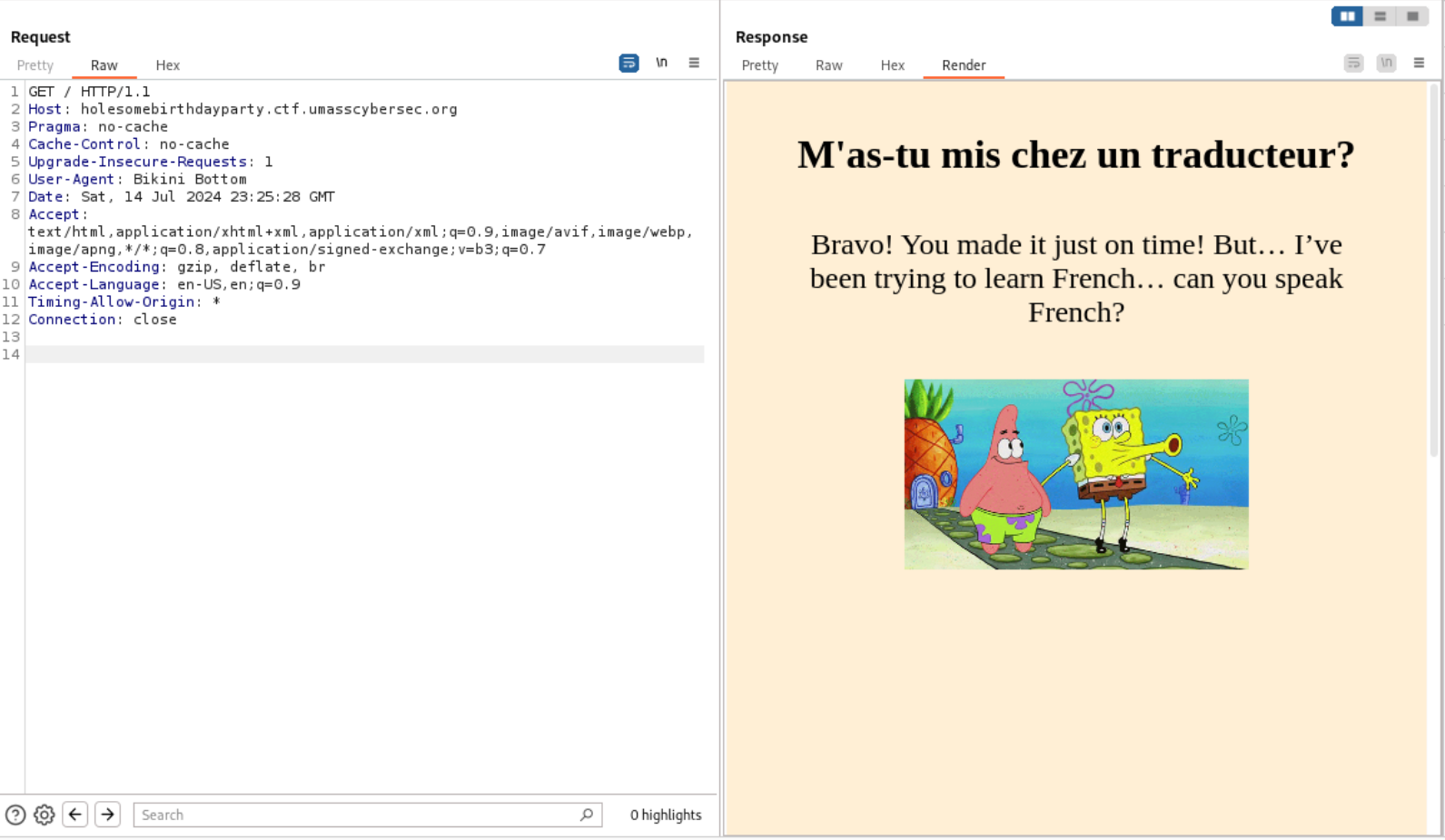Viewport: 1445px width, 840px height.
Task: Switch Request view to Pretty tab
Action: coord(35,65)
